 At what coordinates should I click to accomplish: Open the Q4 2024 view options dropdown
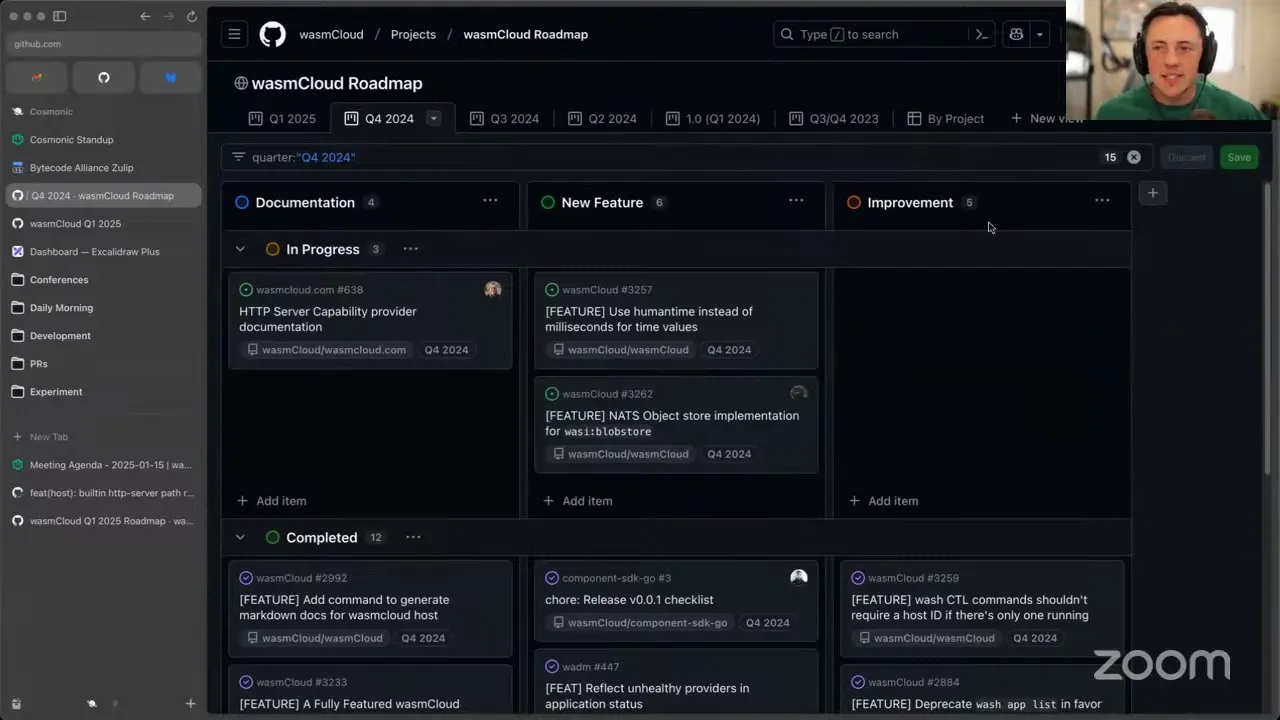coord(434,118)
